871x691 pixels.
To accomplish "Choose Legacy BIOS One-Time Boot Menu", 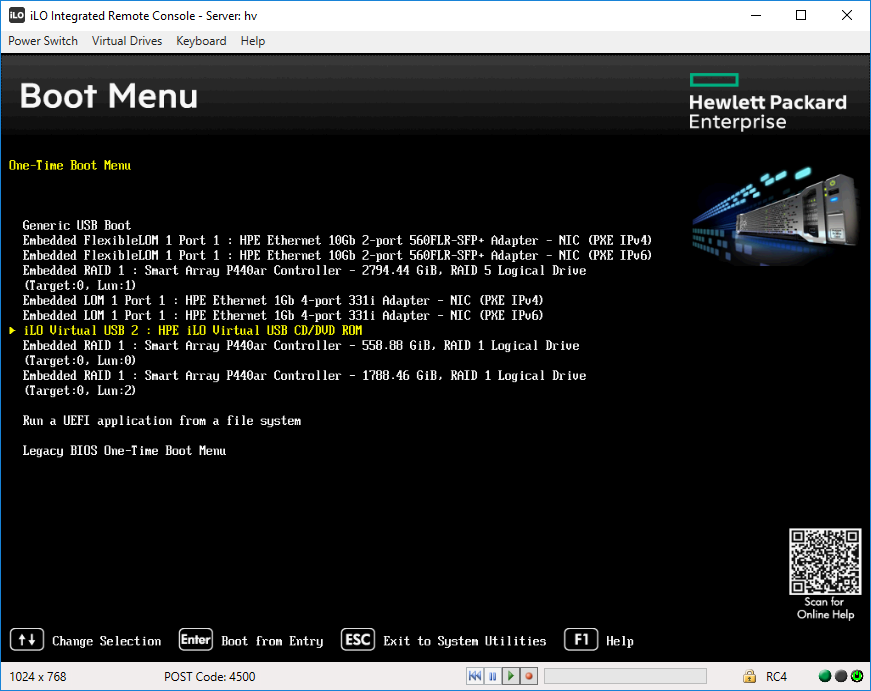I will [x=126, y=450].
